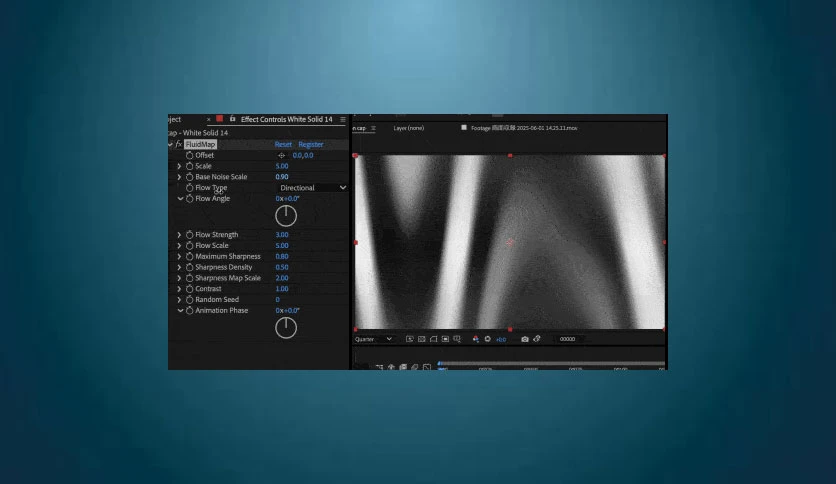Viewport: 836px width, 484px height.
Task: Click the Flow Strength stopwatch icon
Action: point(189,235)
